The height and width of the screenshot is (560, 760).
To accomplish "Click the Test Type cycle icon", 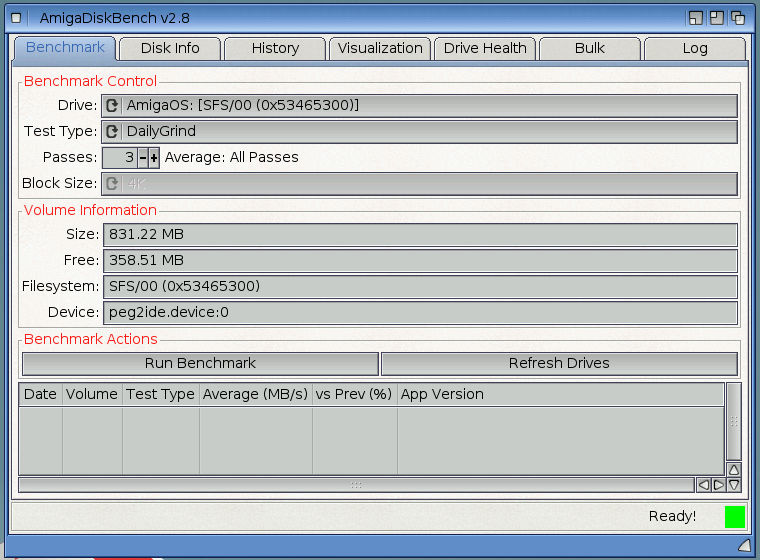I will click(x=112, y=132).
